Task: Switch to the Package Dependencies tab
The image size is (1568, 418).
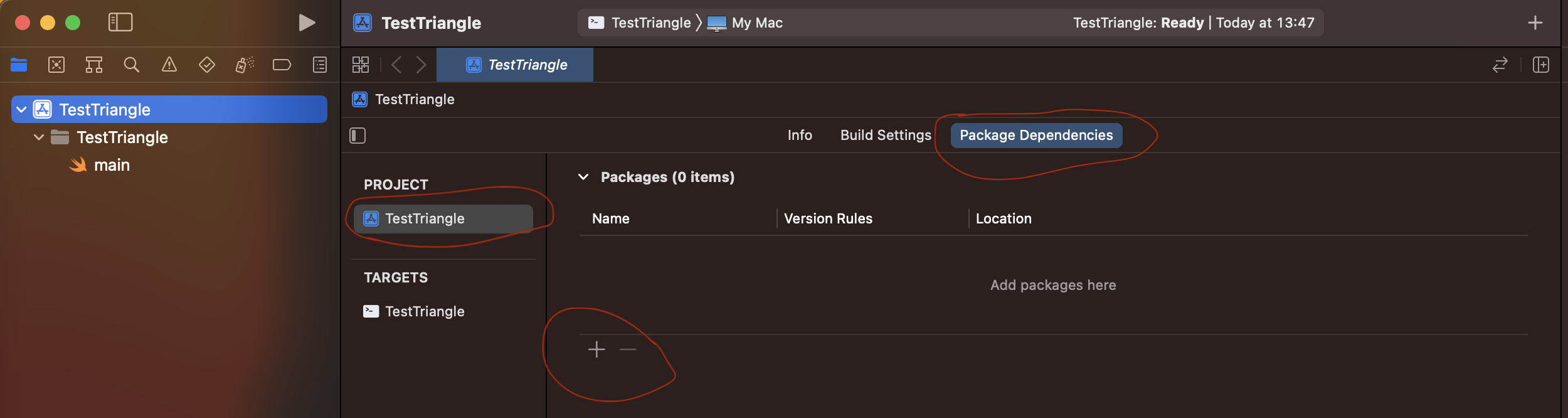Action: tap(1036, 136)
